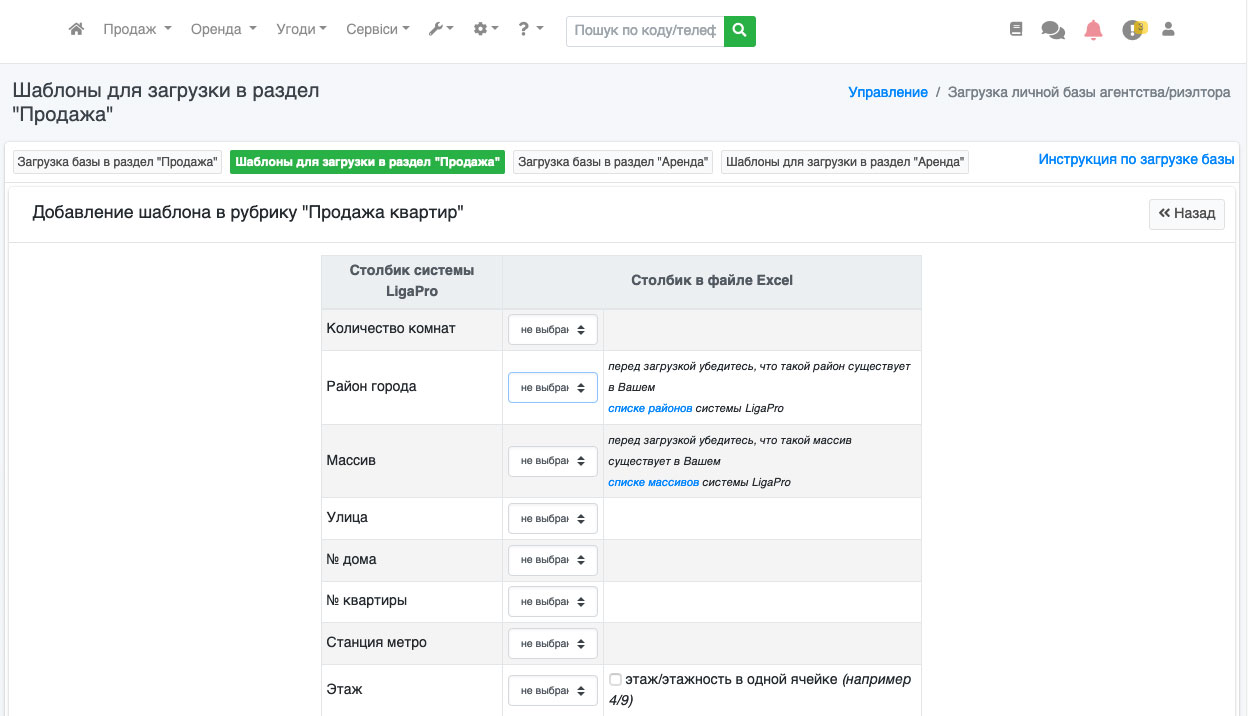Open the user profile icon

[1168, 30]
